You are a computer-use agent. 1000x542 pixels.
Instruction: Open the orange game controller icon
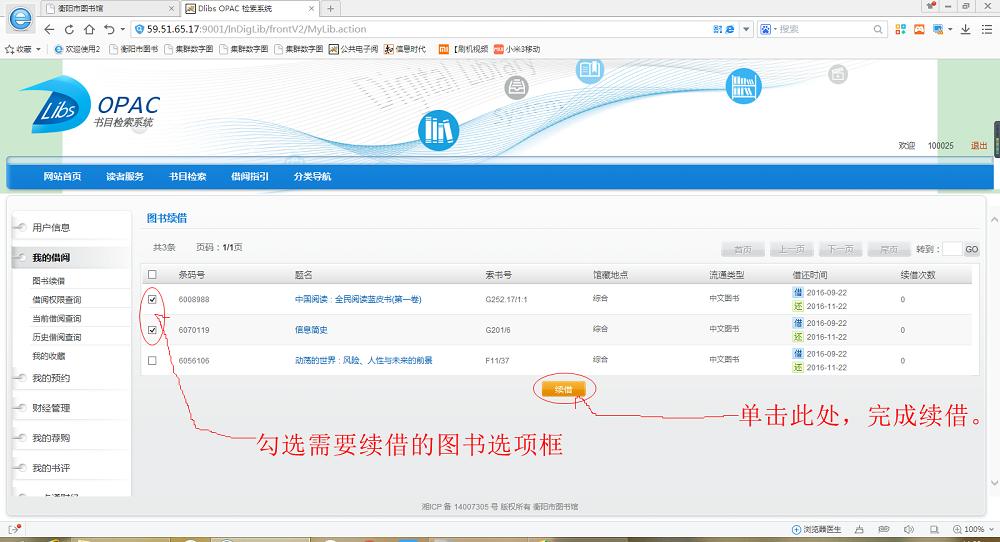tap(919, 29)
